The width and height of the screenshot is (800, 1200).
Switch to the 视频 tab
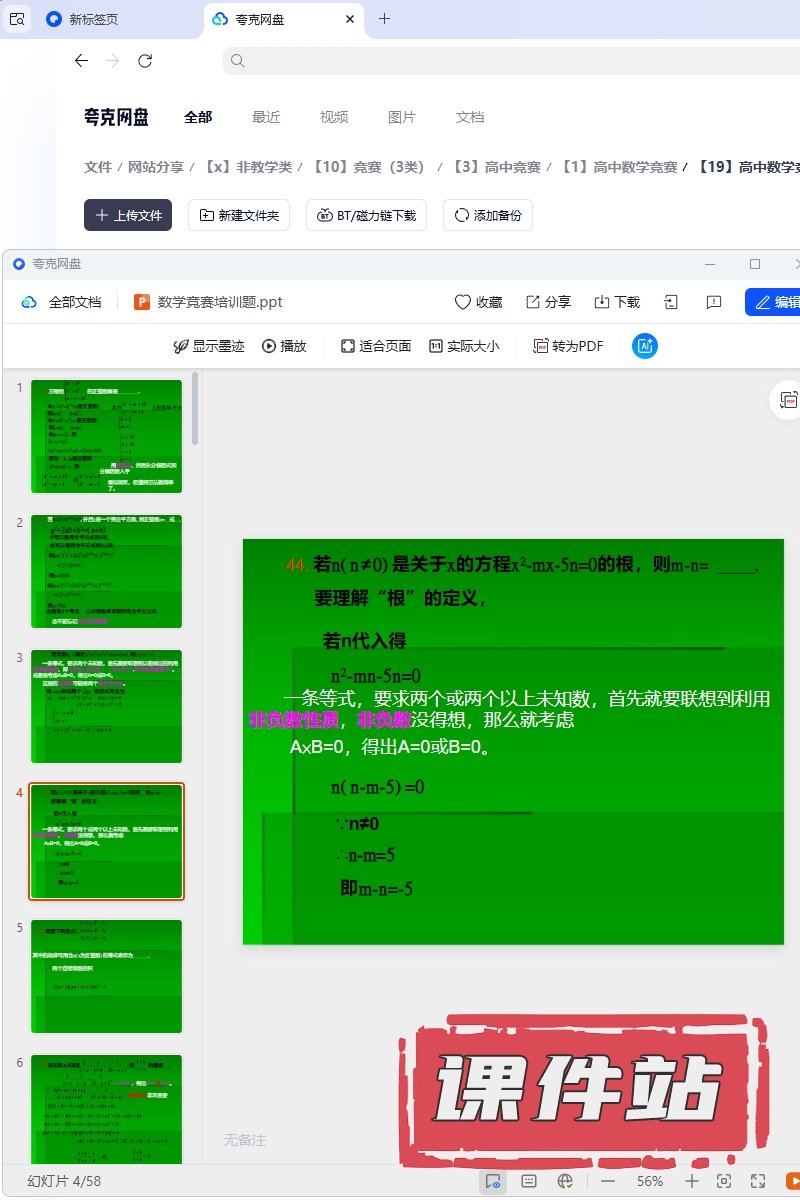(x=334, y=117)
